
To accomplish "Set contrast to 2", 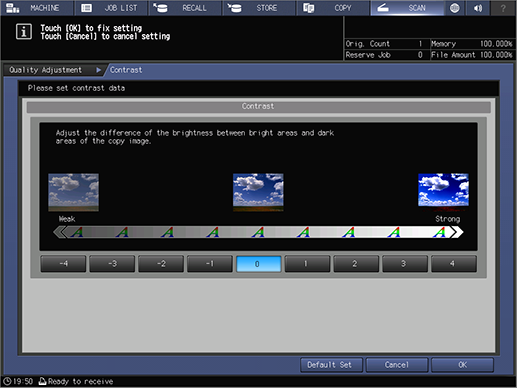I will pos(356,264).
